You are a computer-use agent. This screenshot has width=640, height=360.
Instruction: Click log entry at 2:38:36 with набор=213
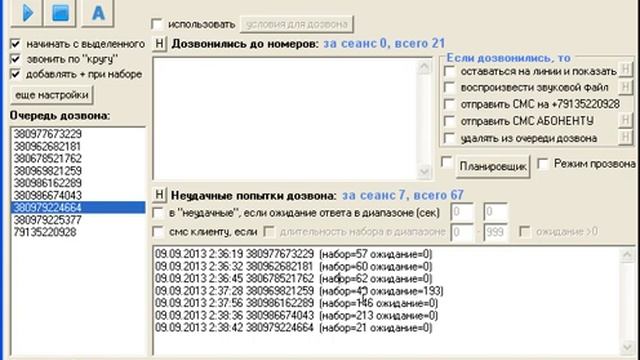click(296, 316)
